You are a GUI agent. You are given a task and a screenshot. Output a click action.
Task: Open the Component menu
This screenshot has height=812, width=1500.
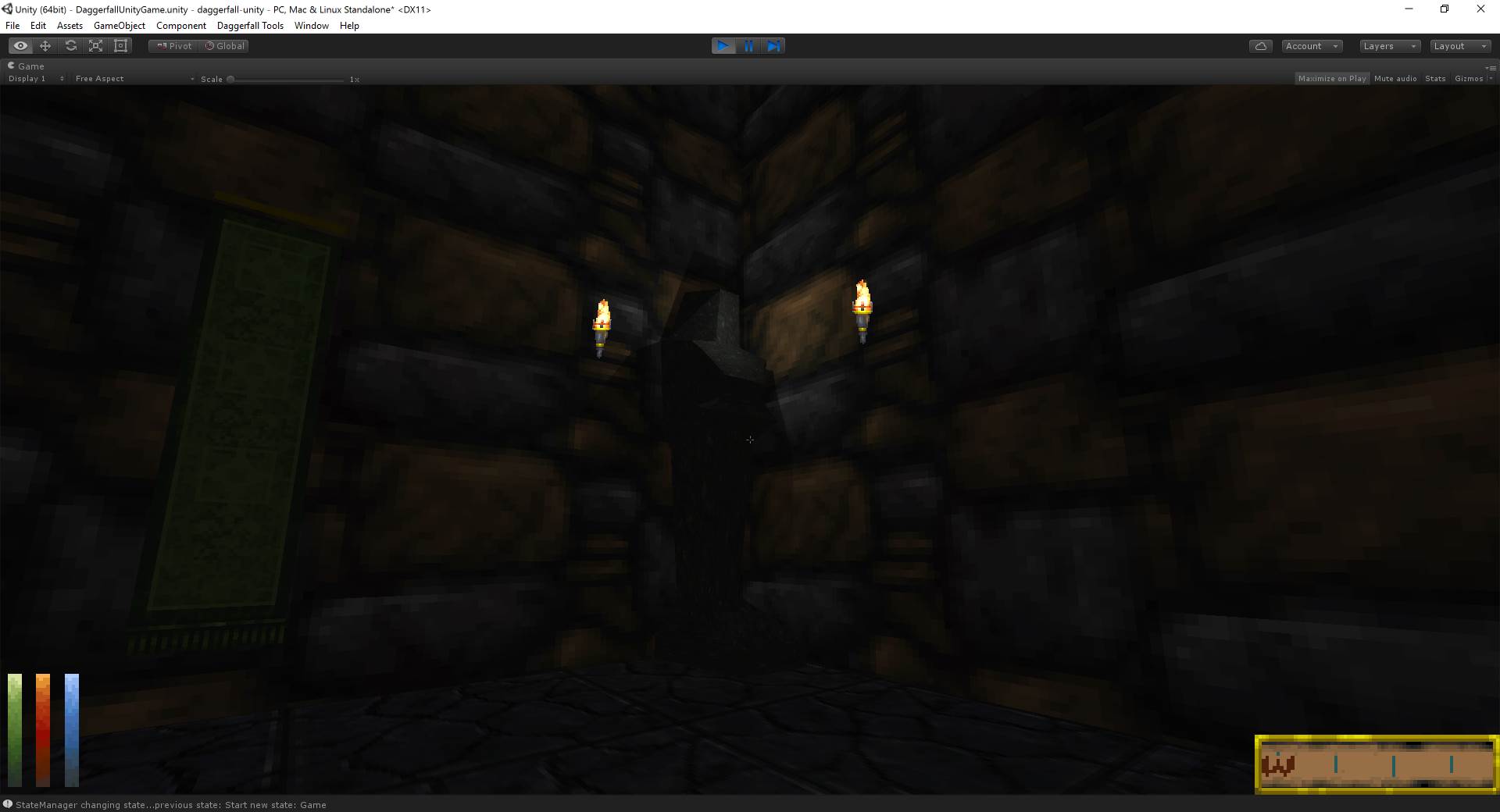point(181,26)
